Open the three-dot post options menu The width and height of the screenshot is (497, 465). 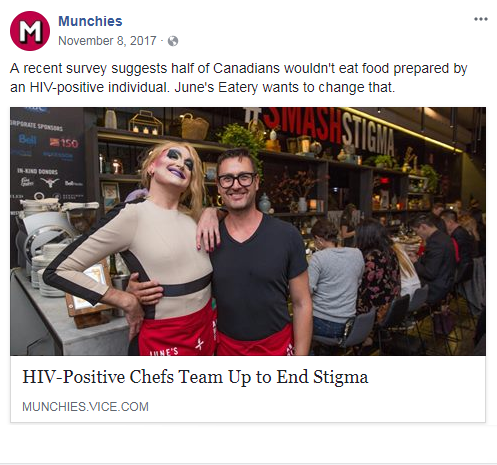481,19
